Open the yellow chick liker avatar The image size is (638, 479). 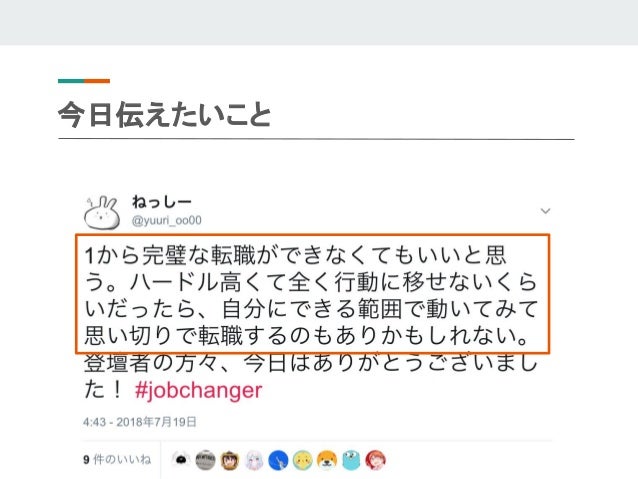tap(302, 460)
